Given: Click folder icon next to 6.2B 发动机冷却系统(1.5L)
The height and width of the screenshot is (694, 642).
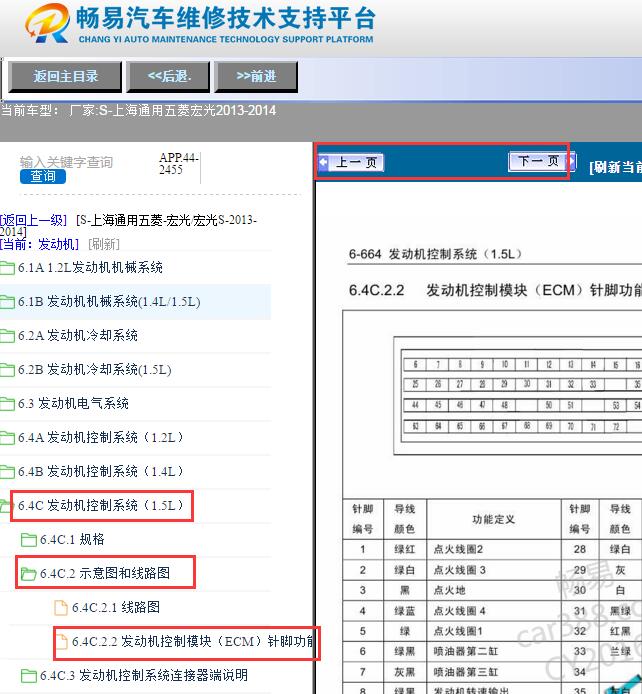Looking at the screenshot, I should pyautogui.click(x=8, y=370).
